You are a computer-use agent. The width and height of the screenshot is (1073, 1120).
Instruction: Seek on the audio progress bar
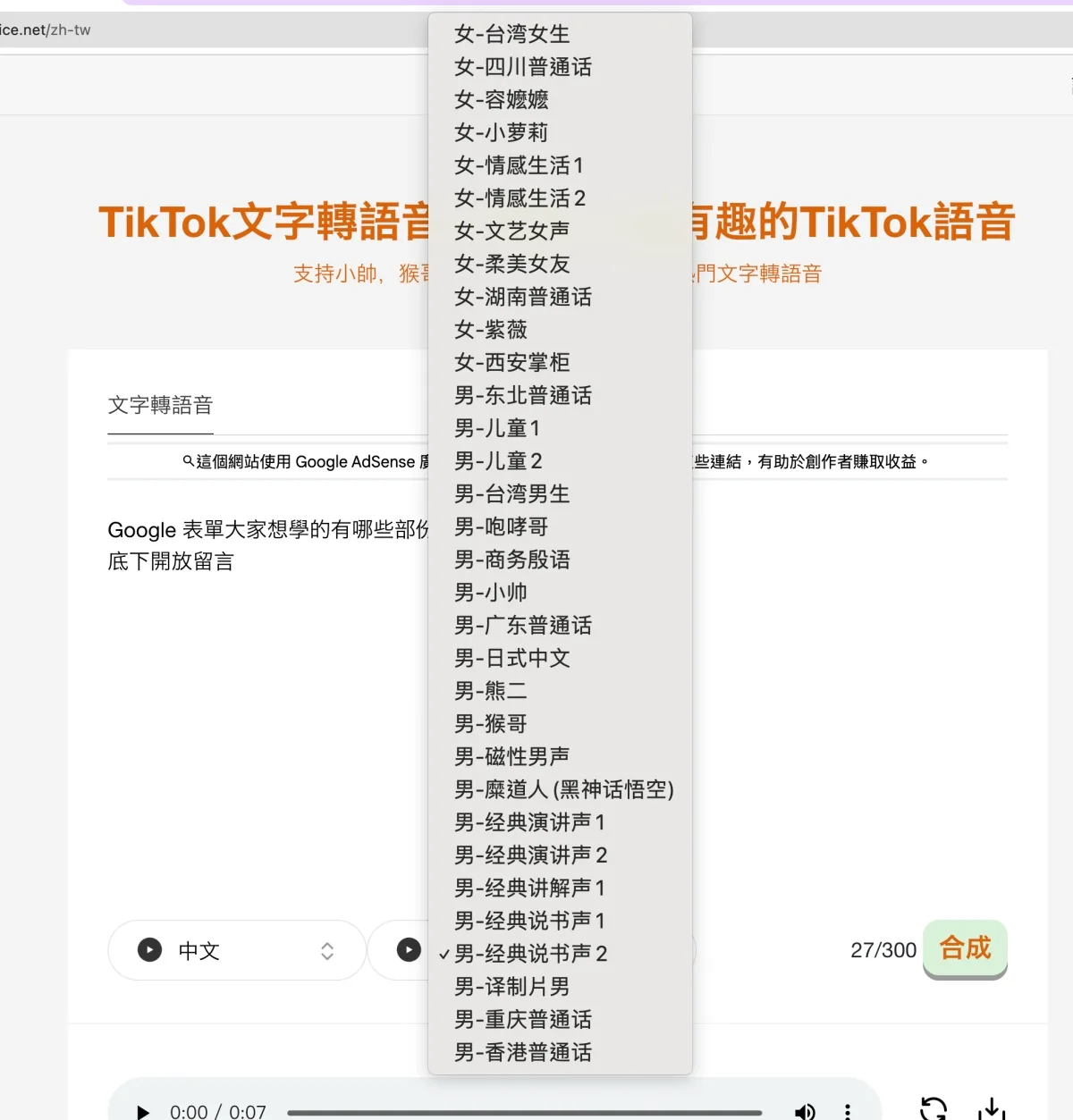tap(525, 1113)
